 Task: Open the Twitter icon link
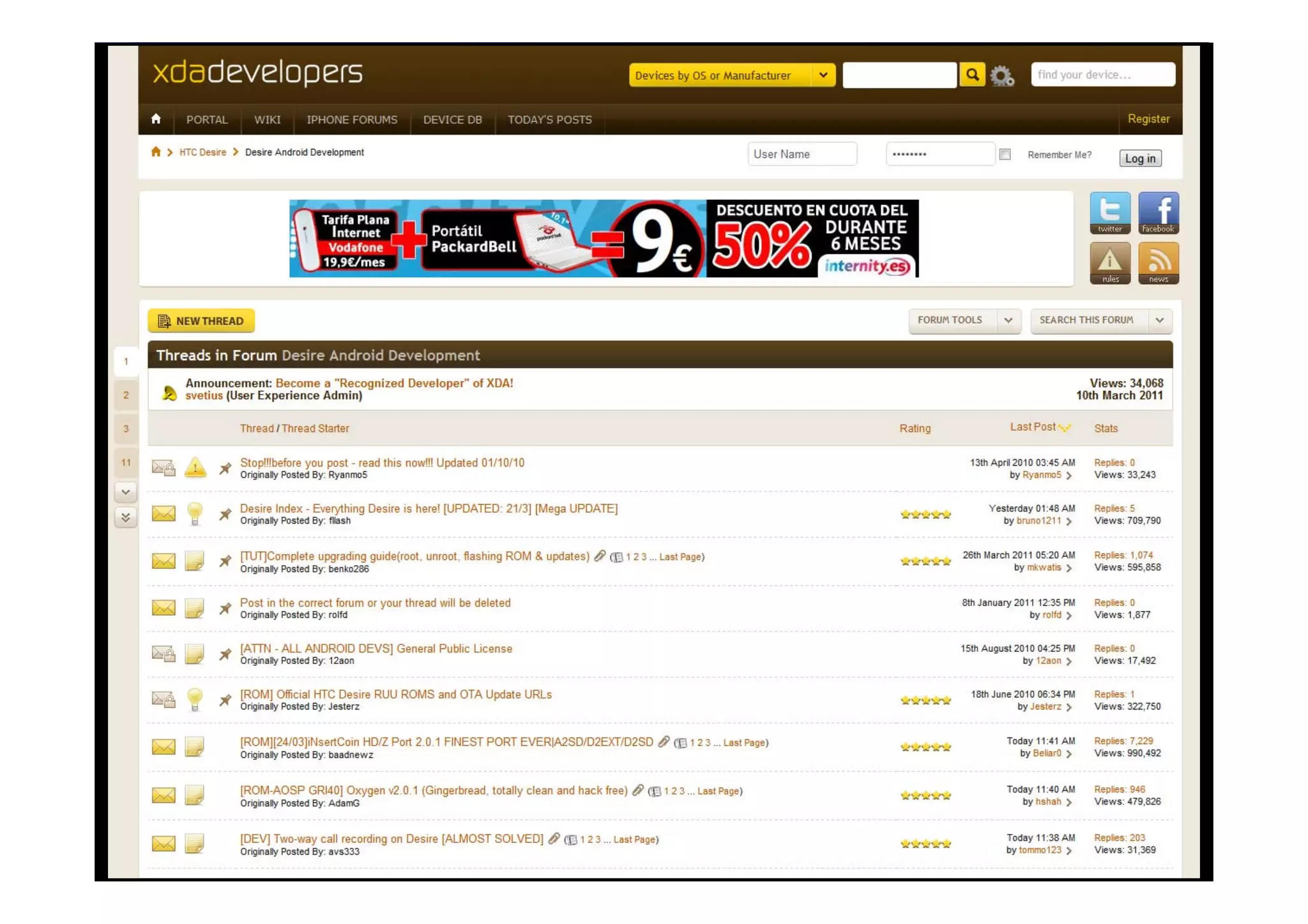[1110, 213]
